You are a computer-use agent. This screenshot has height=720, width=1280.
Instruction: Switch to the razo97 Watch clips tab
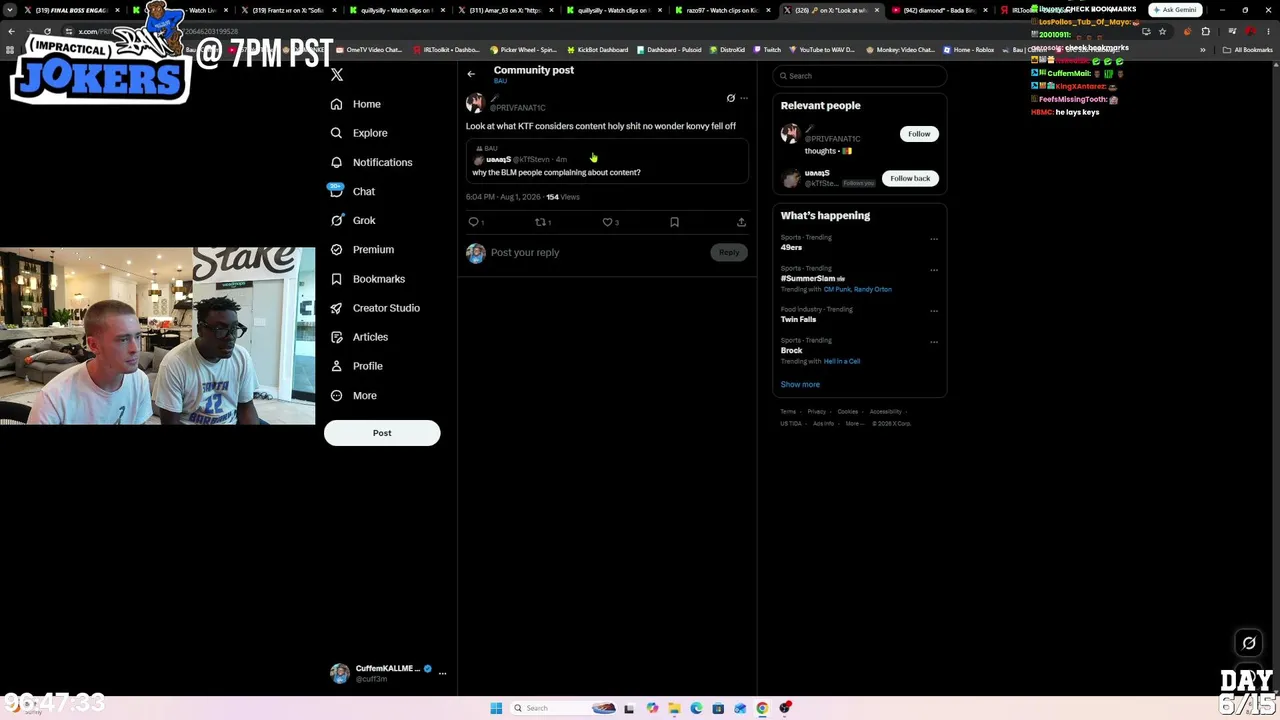point(721,10)
